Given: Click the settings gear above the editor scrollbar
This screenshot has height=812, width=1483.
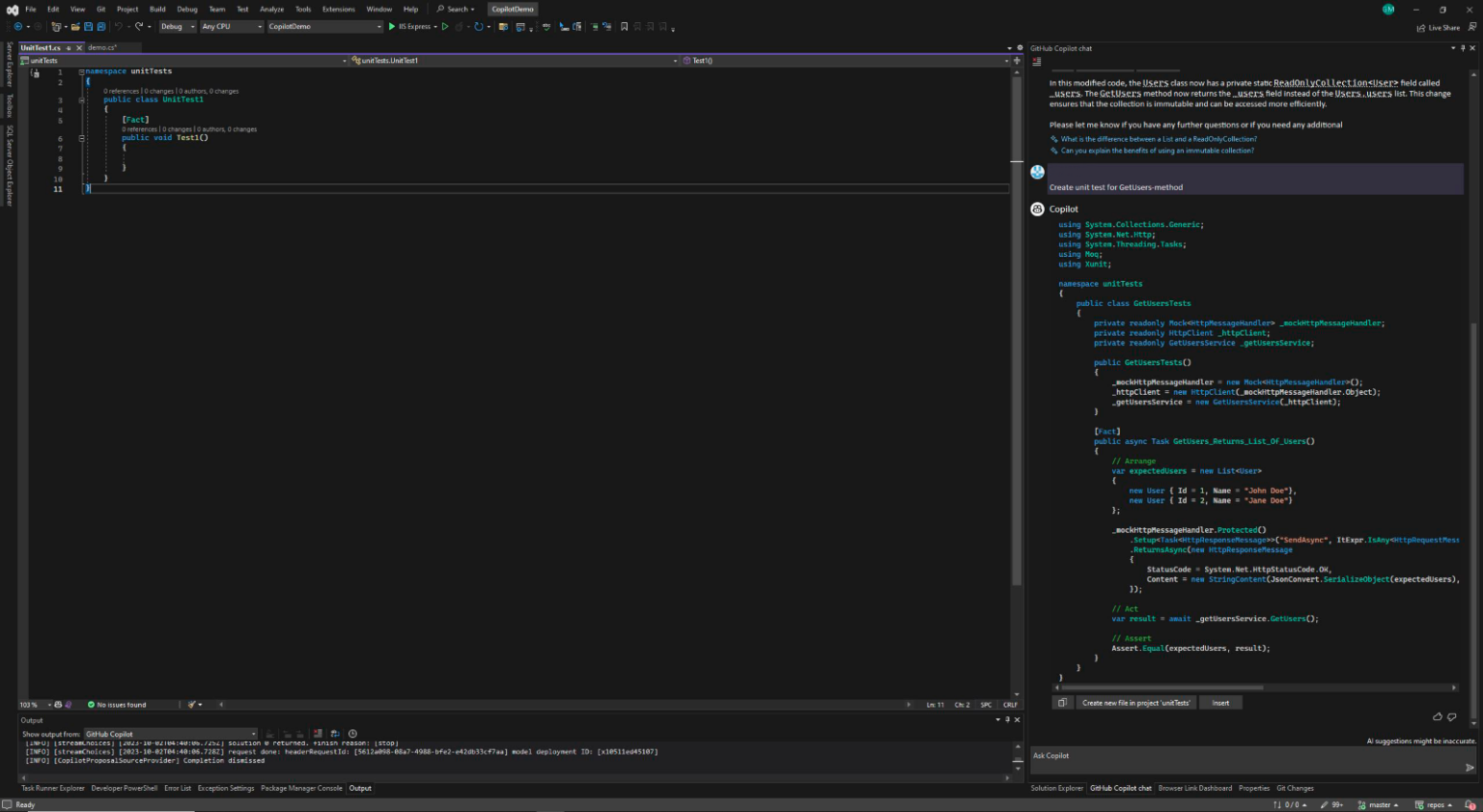Looking at the screenshot, I should [1020, 47].
